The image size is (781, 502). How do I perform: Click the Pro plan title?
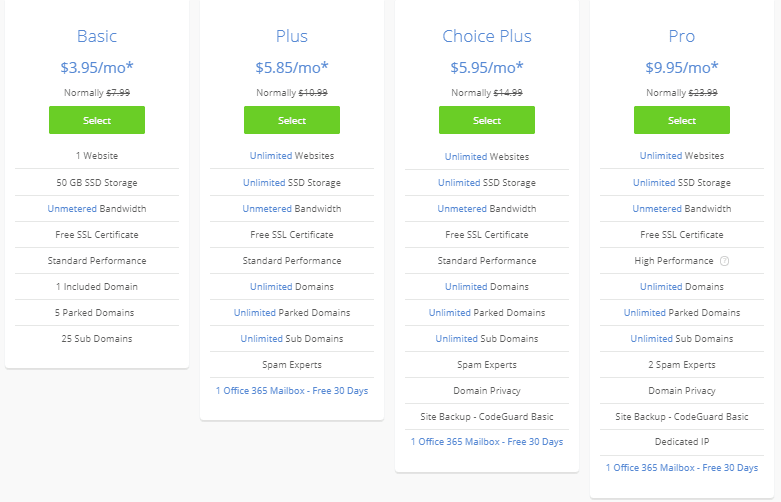click(682, 36)
